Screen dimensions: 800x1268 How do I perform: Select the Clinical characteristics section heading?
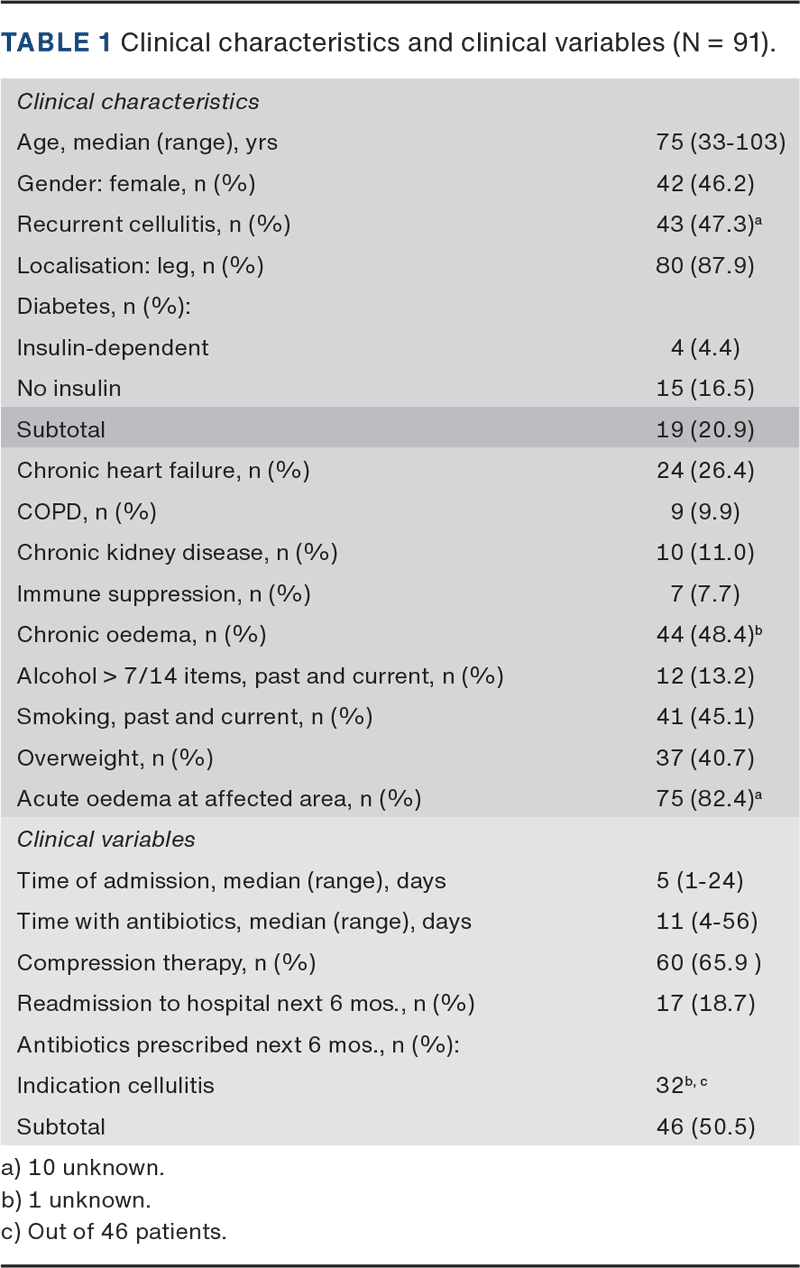point(138,101)
